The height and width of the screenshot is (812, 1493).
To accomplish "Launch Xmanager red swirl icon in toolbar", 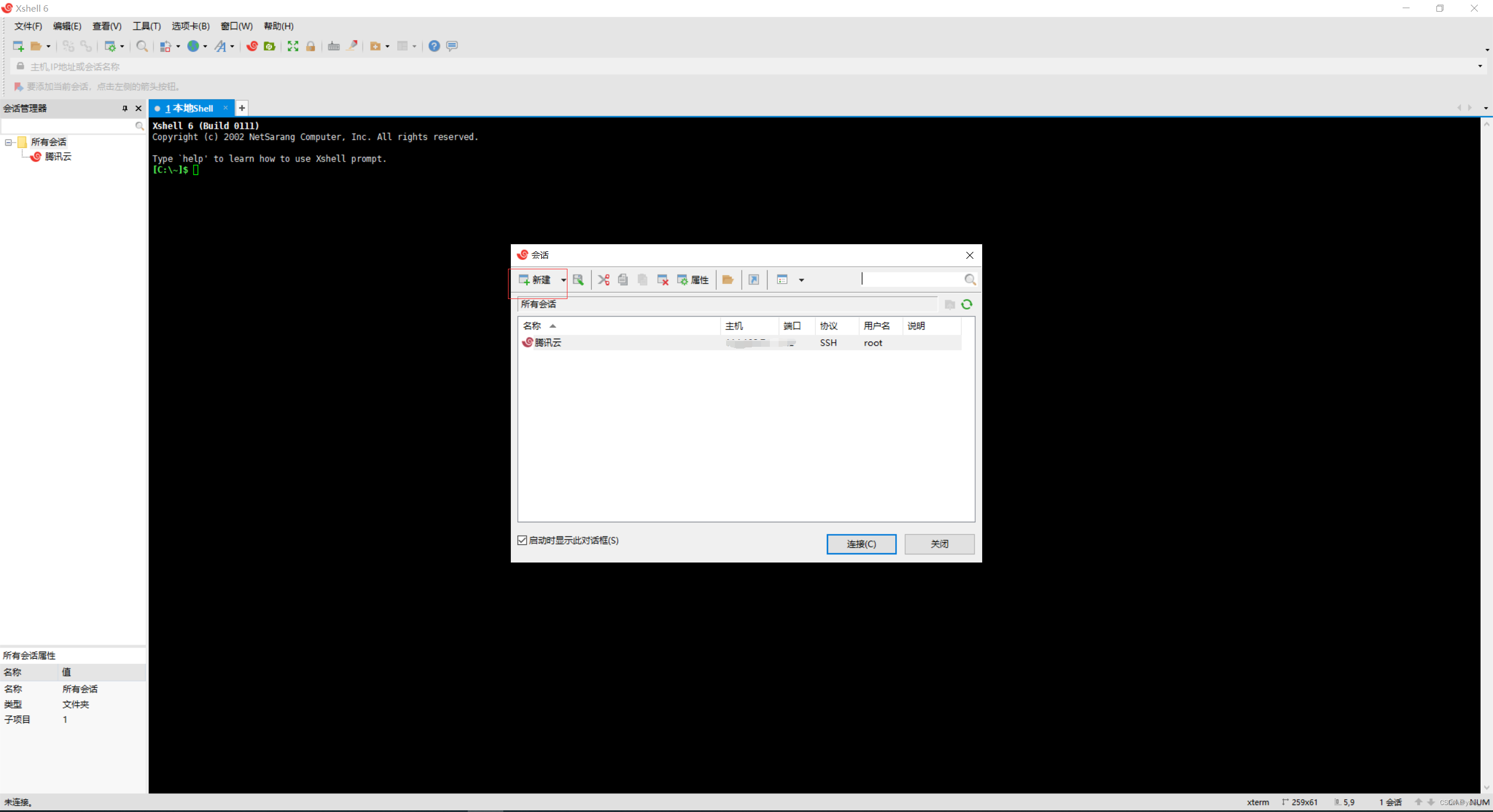I will tap(252, 46).
